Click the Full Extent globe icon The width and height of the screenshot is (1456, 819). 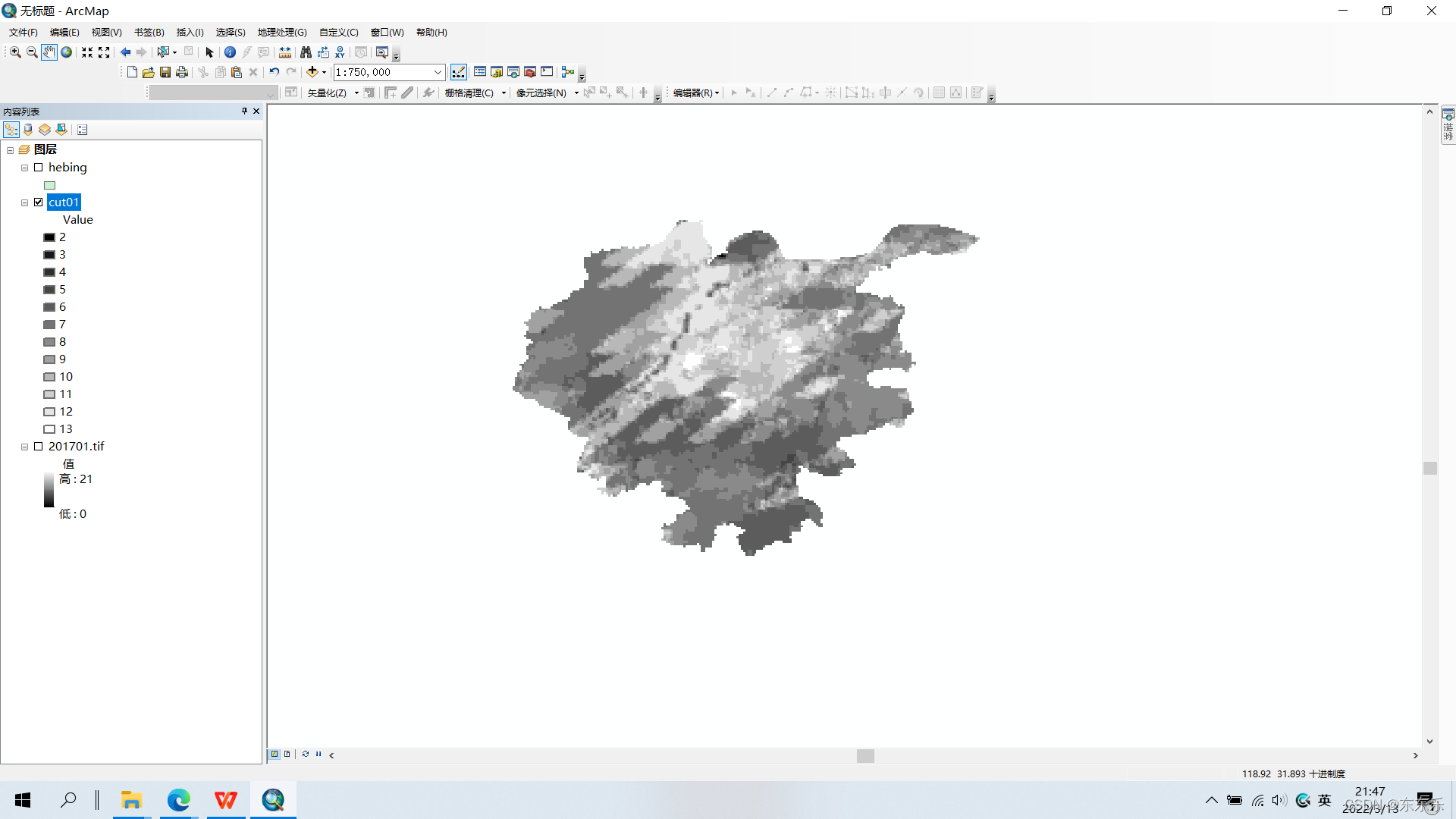coord(67,52)
